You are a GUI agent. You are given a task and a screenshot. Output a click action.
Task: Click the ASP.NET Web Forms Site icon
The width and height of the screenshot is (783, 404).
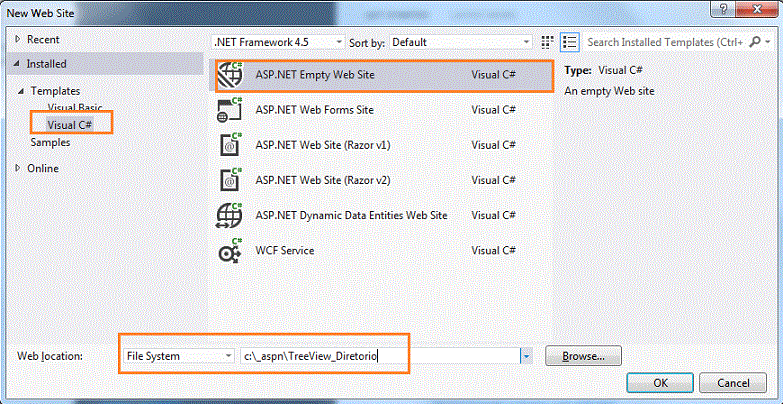[230, 110]
